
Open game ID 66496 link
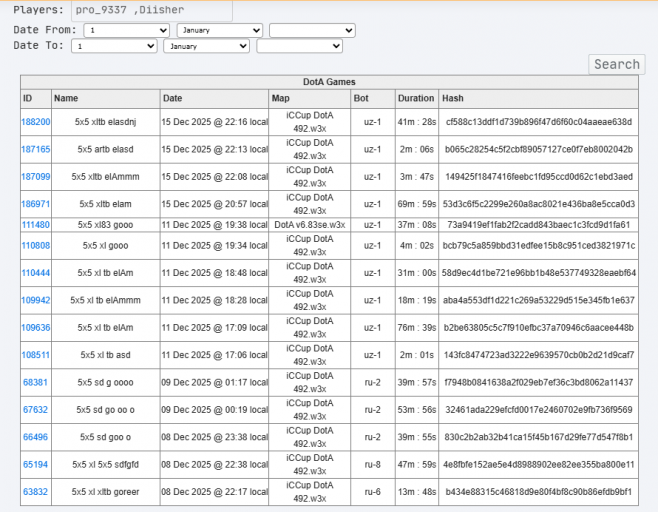click(35, 437)
